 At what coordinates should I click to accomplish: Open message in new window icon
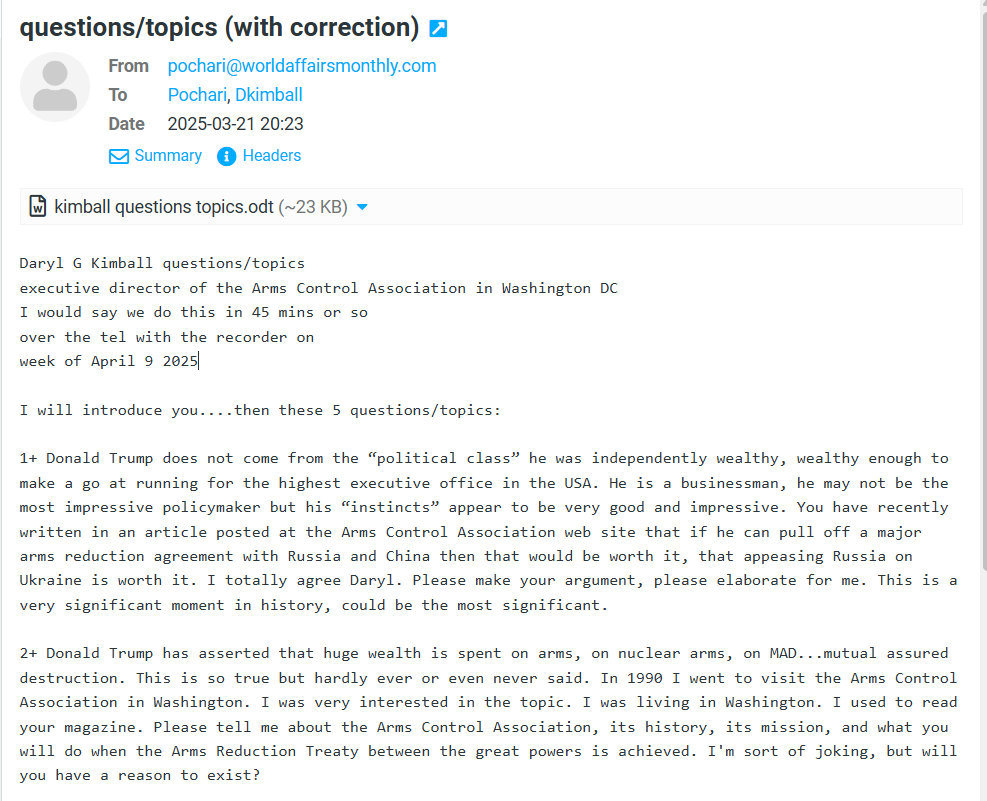(x=438, y=29)
